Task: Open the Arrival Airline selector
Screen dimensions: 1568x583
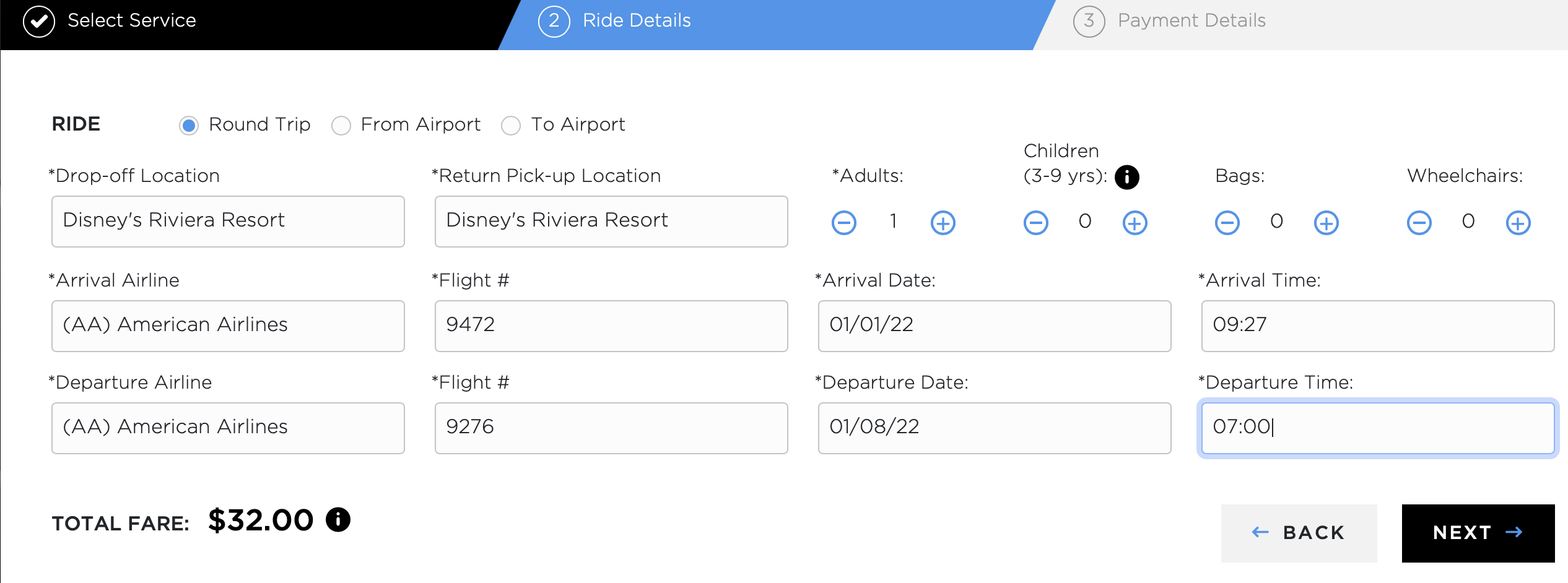Action: pos(228,326)
